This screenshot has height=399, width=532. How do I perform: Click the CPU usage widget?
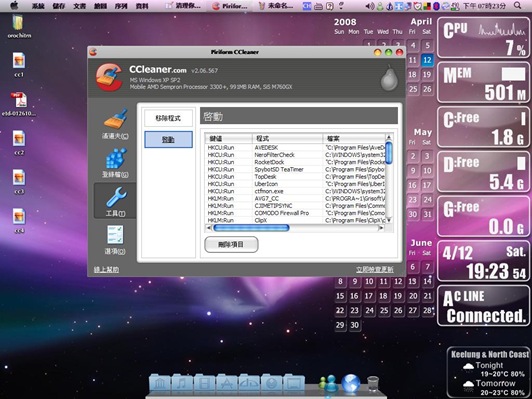coord(483,38)
